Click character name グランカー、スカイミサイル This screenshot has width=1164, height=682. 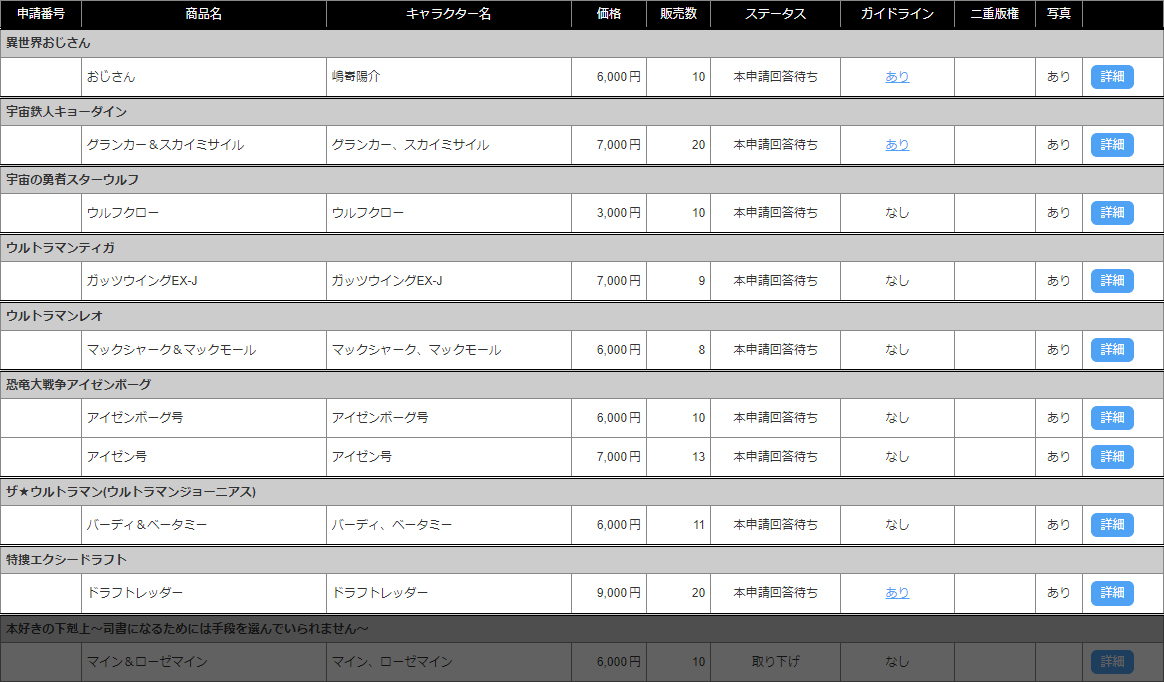pos(410,145)
